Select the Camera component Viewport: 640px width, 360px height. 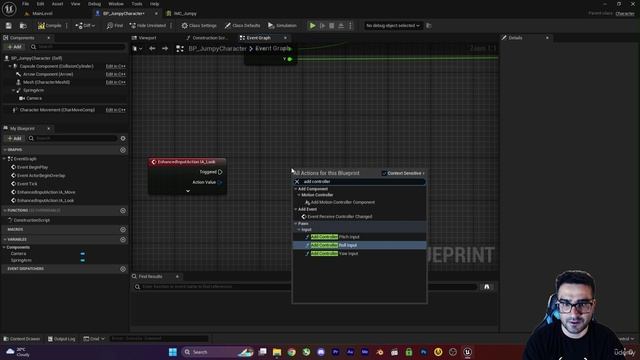click(34, 98)
